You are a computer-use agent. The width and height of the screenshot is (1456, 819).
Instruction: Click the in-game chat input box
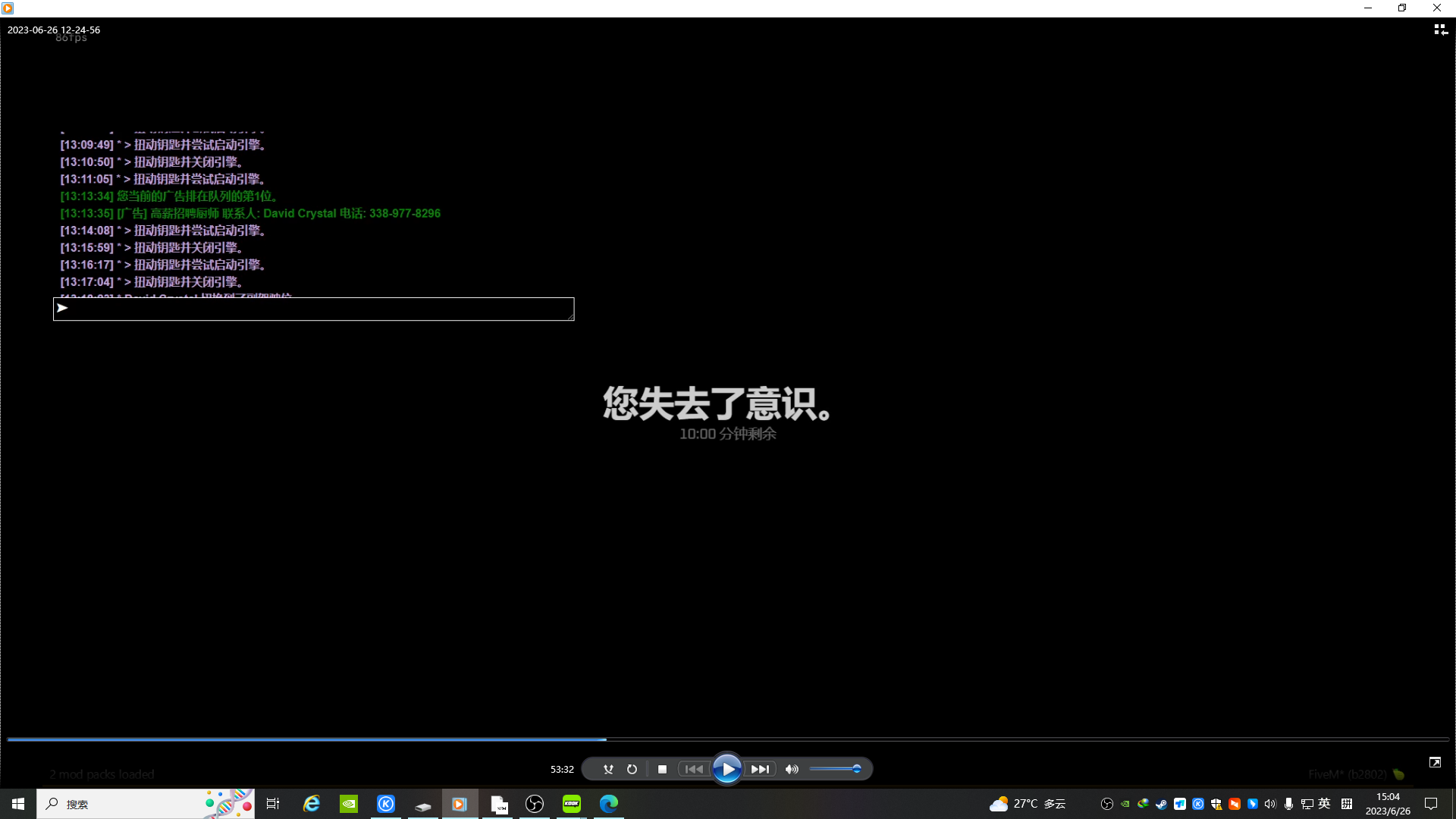[x=314, y=309]
